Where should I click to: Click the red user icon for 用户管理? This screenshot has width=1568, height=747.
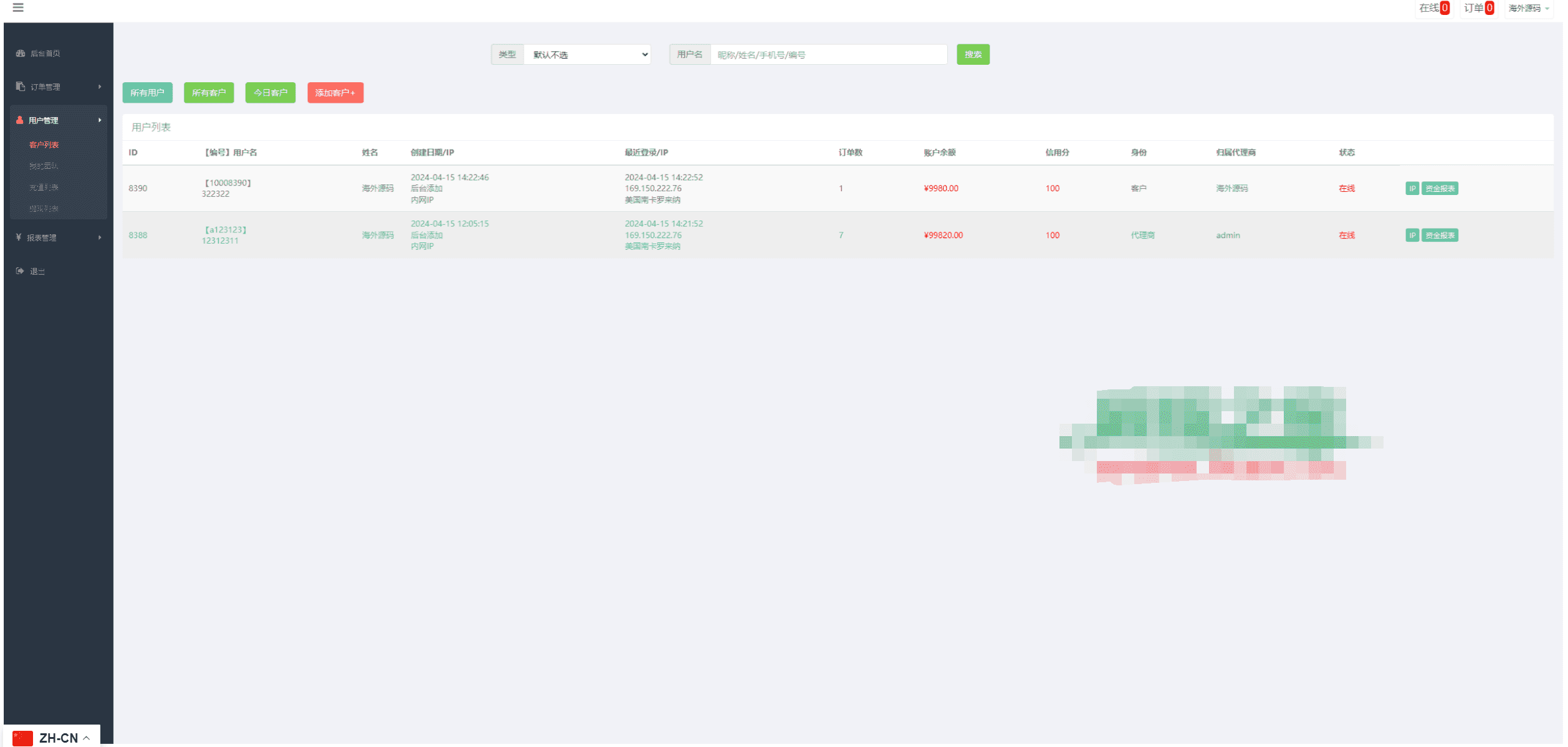pos(20,120)
